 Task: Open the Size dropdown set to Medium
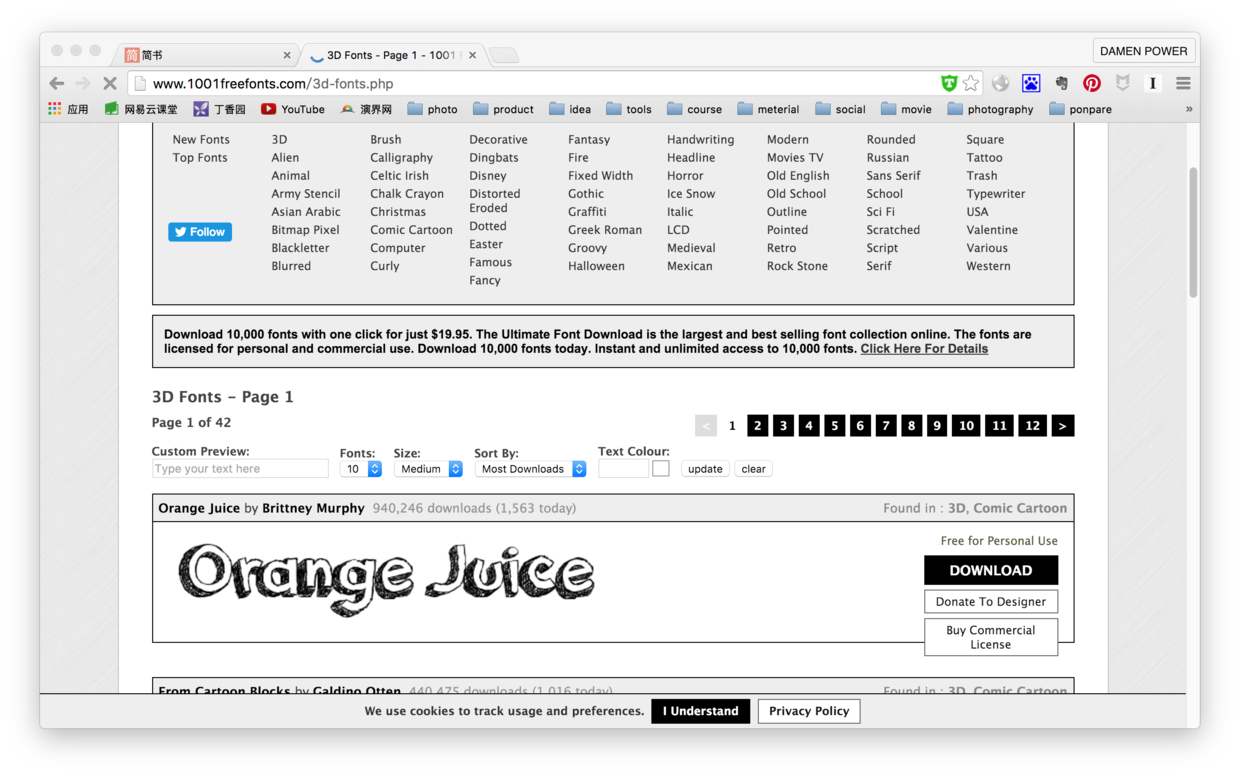point(428,469)
